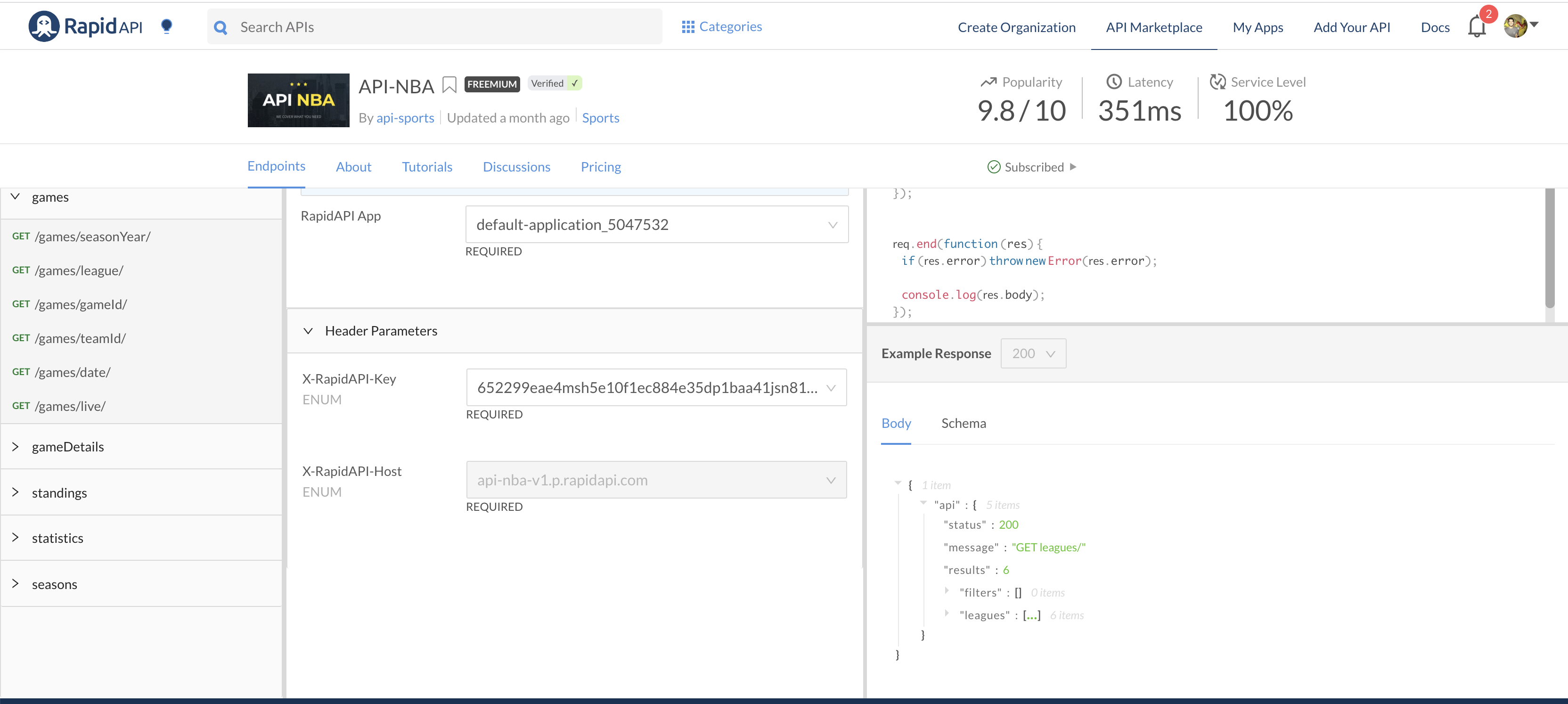Select GET /games/gameId/ endpoint
The width and height of the screenshot is (1568, 704).
click(141, 304)
